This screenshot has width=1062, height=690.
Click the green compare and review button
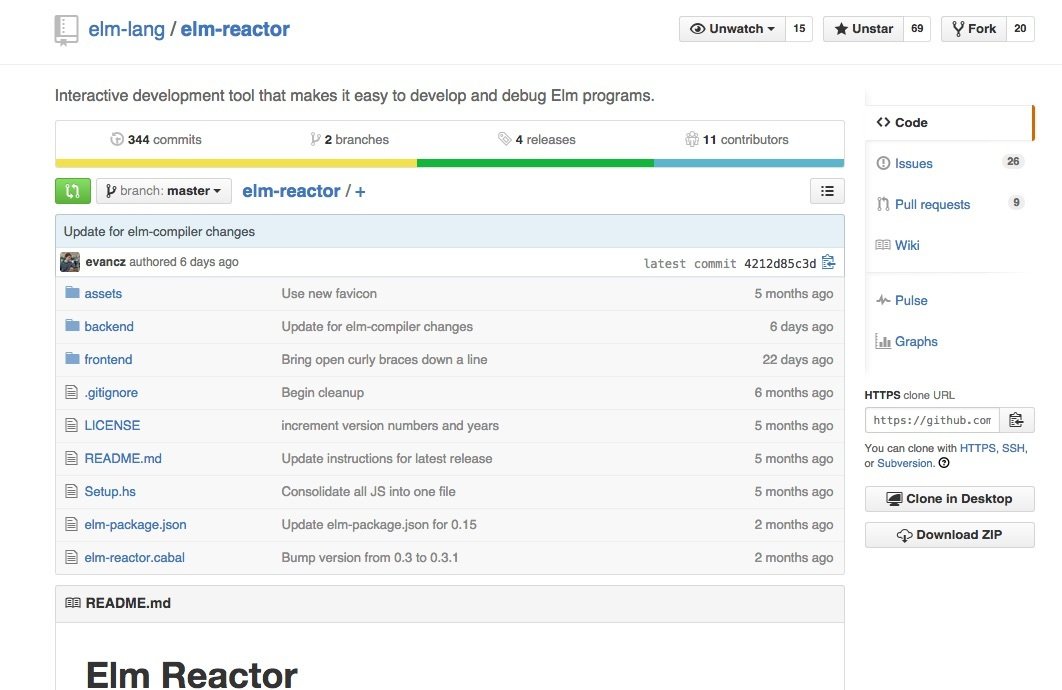(x=72, y=191)
